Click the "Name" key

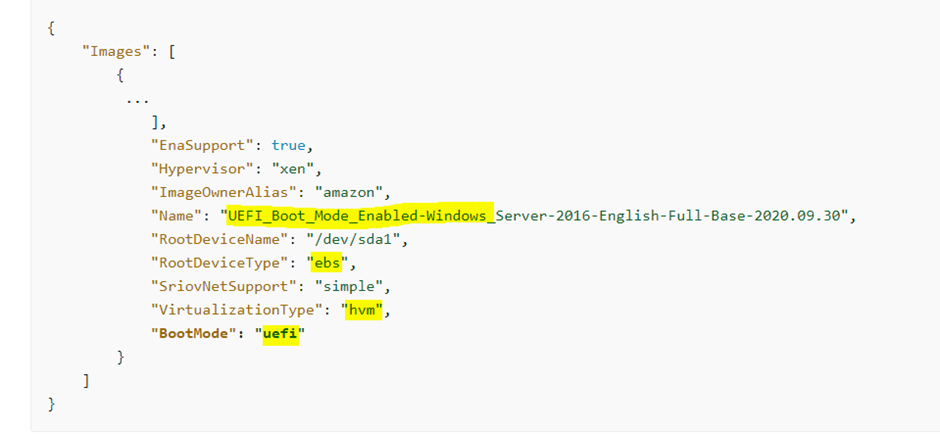(174, 216)
